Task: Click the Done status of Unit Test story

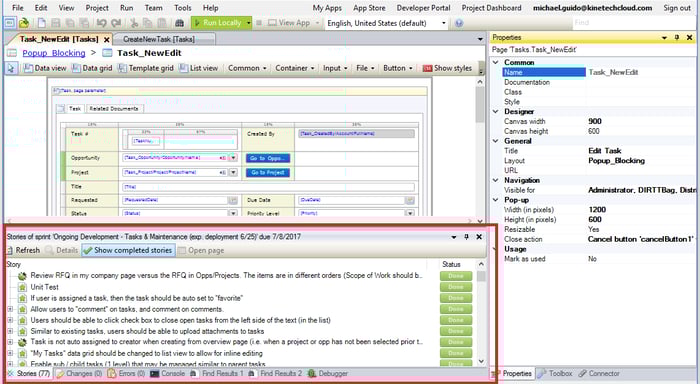Action: click(456, 287)
